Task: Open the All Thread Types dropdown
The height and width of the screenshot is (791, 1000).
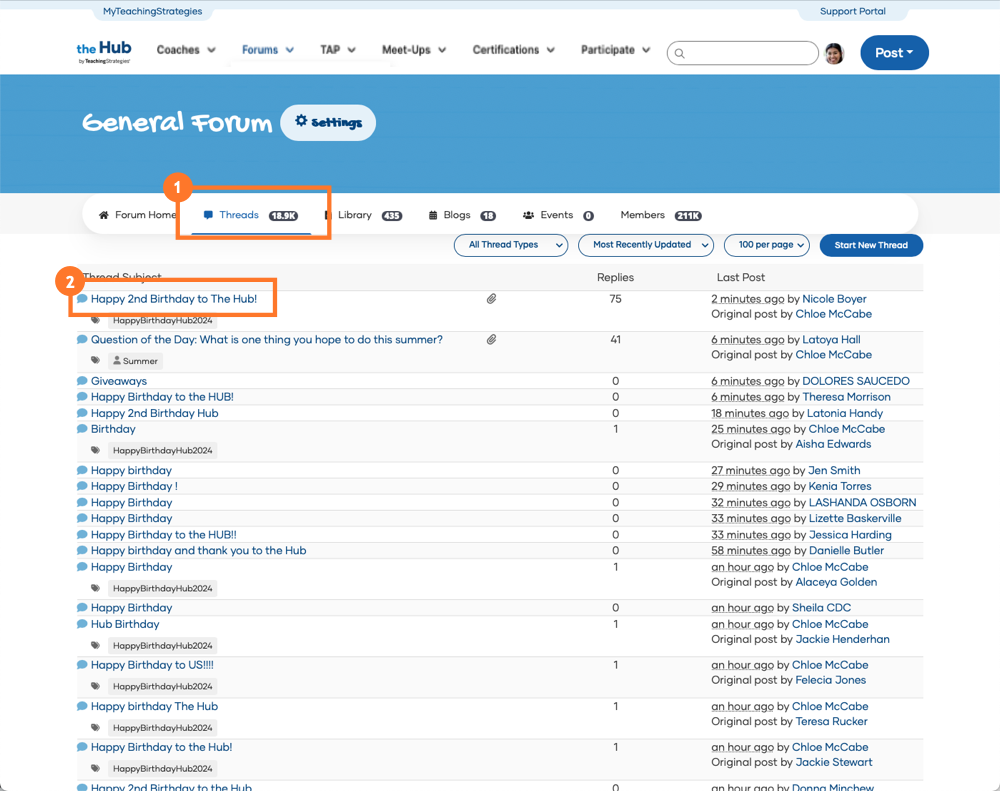Action: (x=511, y=245)
